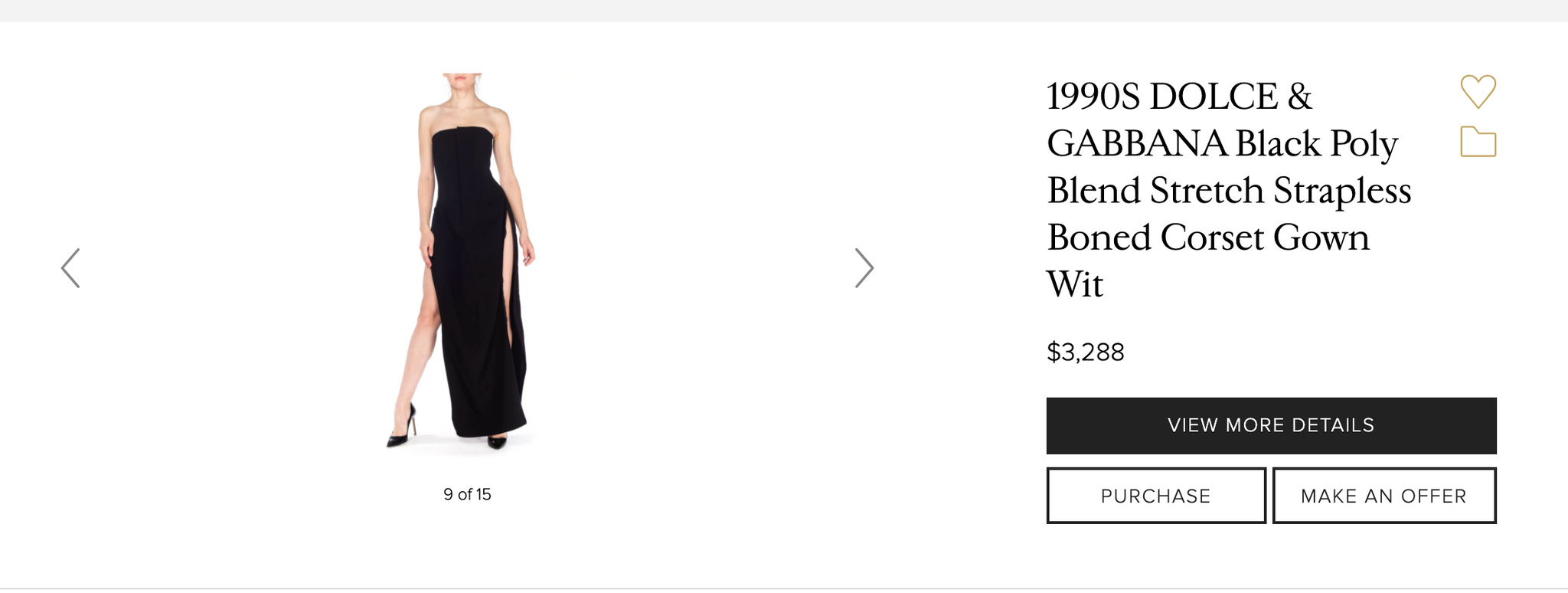Advance to the next product image
This screenshot has width=1568, height=593.
(x=864, y=268)
